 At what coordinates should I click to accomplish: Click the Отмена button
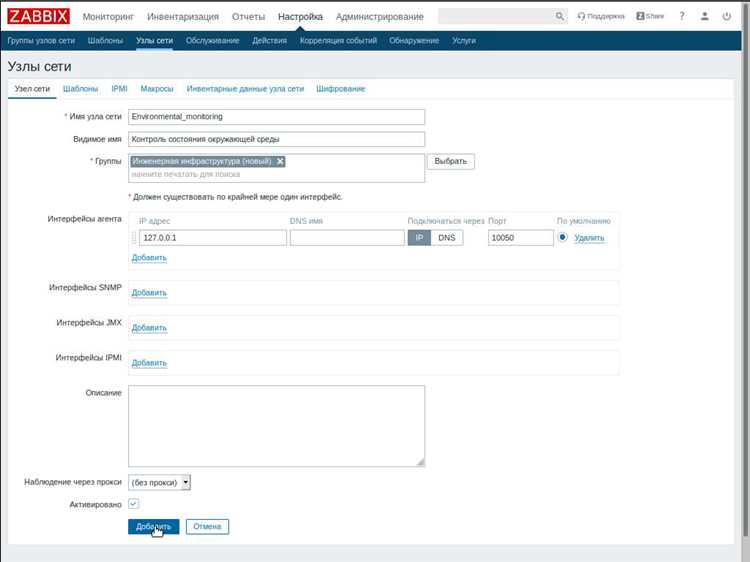[207, 527]
